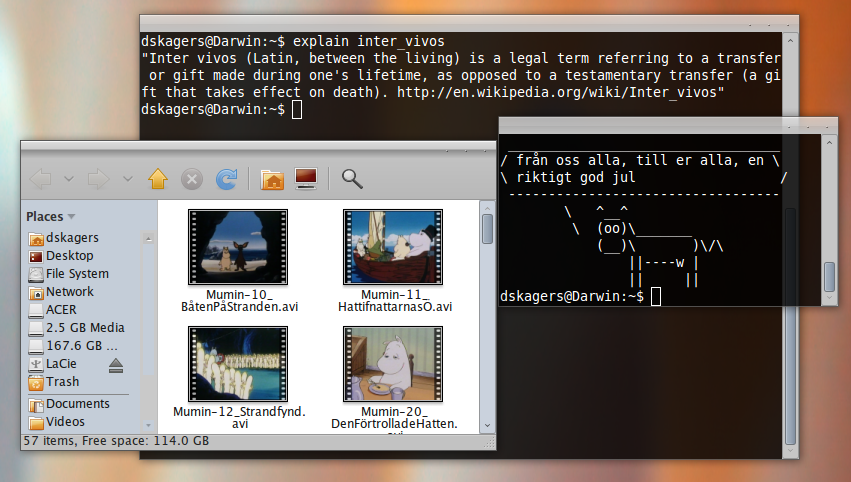This screenshot has height=482, width=851.
Task: Click scroll up arrow in back terminal
Action: coord(791,41)
